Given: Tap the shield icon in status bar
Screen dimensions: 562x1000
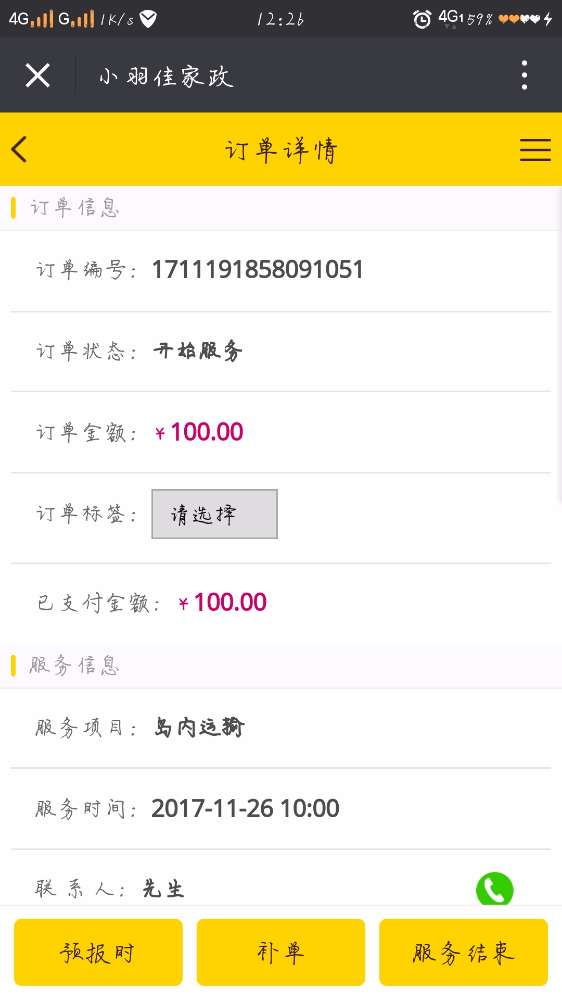Looking at the screenshot, I should pos(148,19).
